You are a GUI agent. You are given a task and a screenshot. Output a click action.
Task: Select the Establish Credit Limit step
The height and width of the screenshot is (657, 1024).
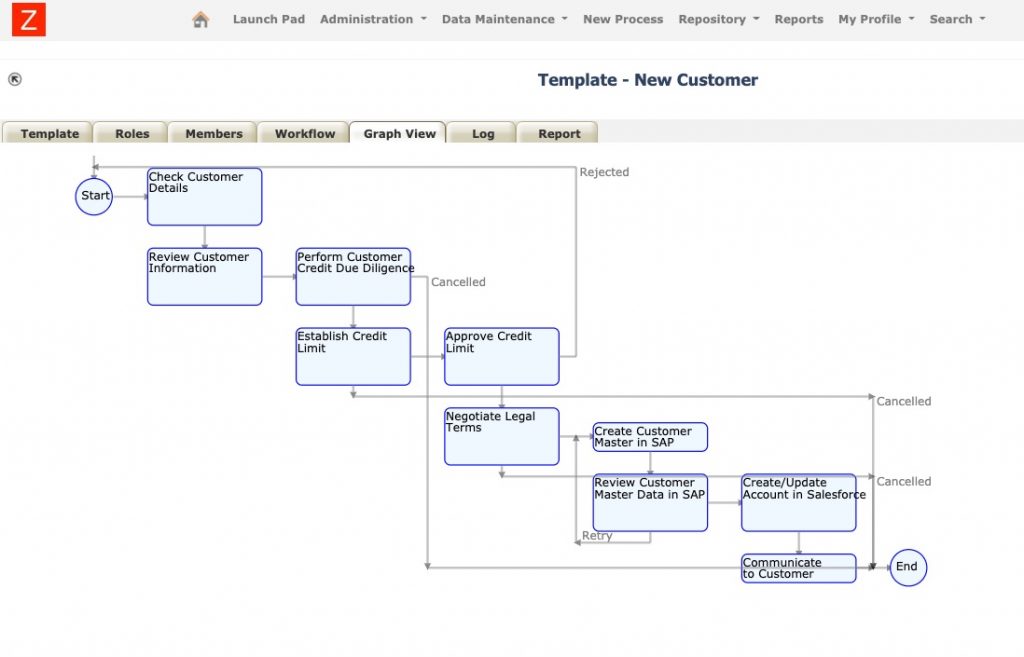(353, 357)
